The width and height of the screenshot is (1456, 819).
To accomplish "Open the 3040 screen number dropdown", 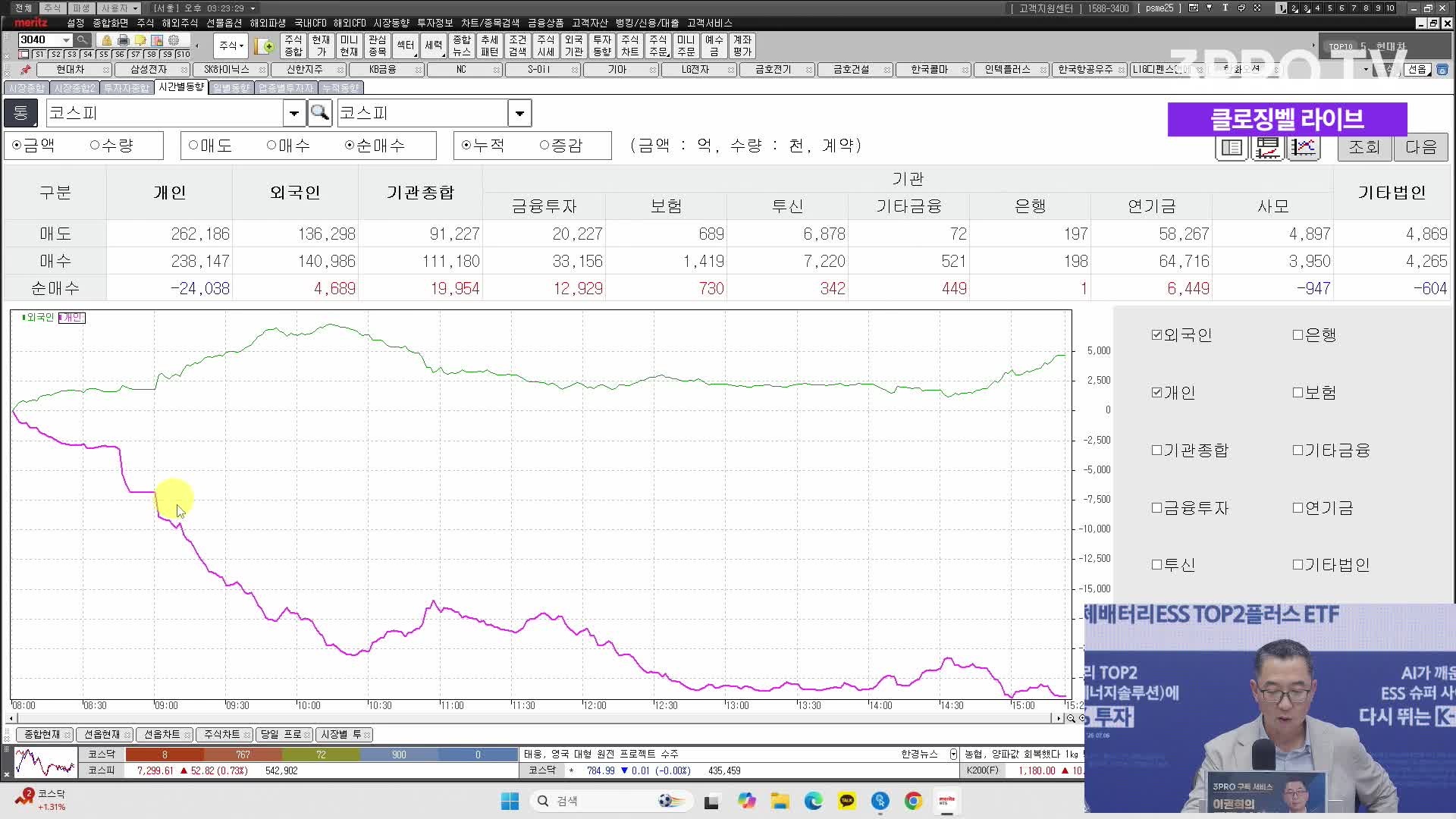I will [67, 39].
